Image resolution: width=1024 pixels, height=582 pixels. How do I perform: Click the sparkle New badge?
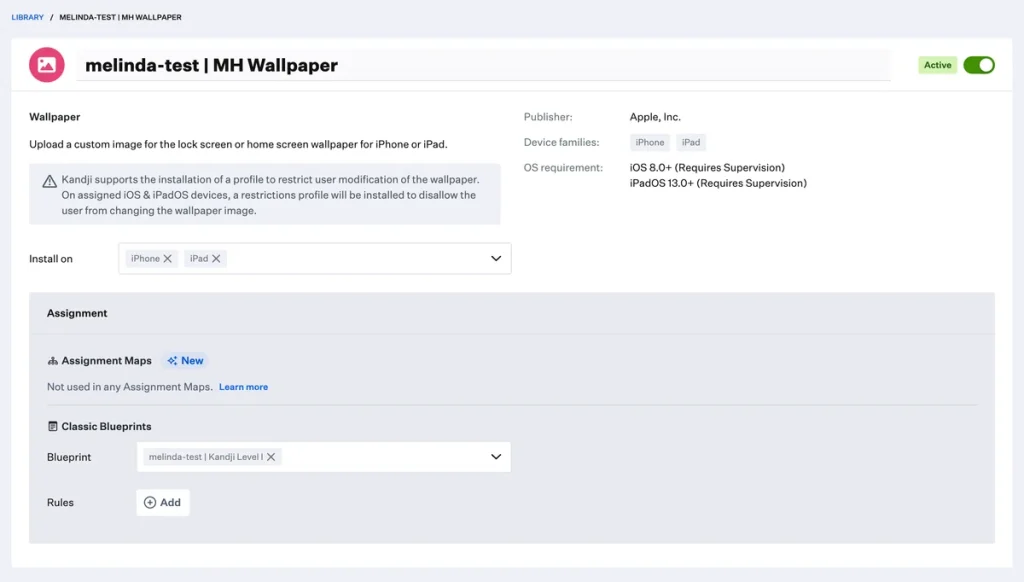point(186,361)
